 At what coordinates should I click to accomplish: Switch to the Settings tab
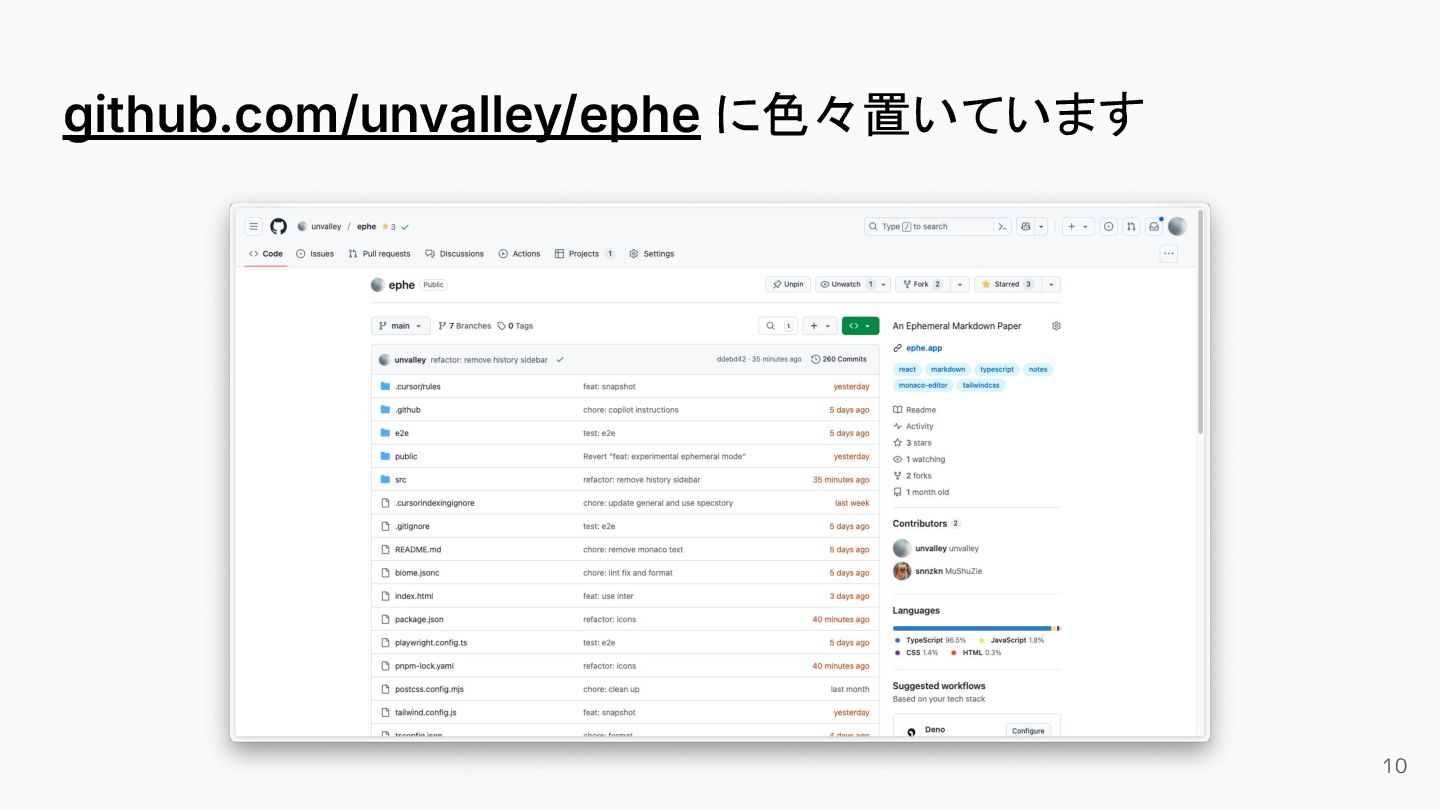coord(651,254)
